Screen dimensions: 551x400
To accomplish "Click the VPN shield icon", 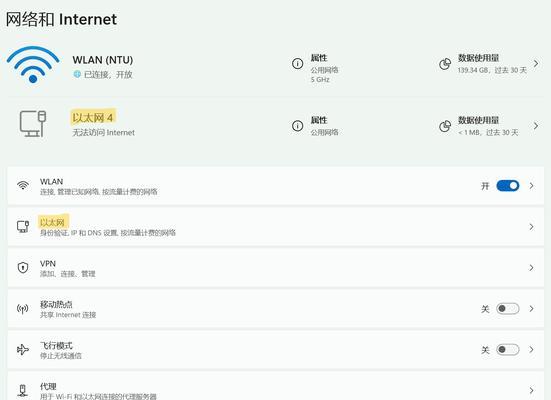I will click(x=23, y=267).
